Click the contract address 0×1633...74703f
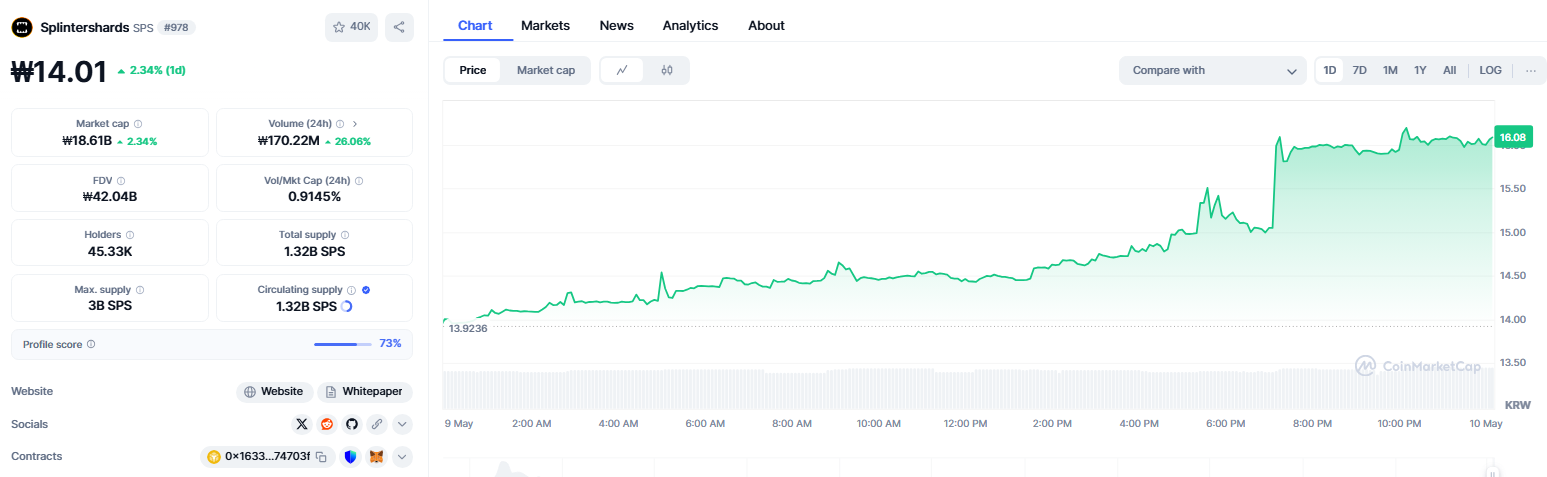The height and width of the screenshot is (477, 1547). pos(268,457)
